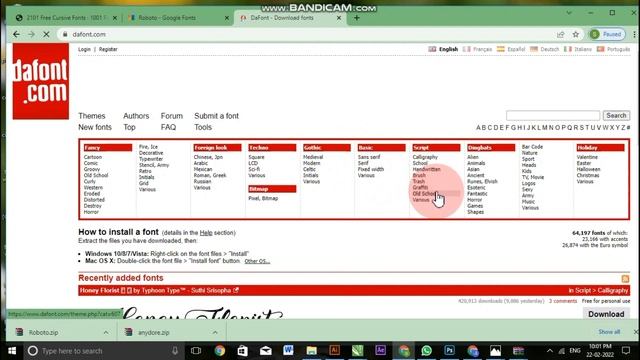640x360 pixels.
Task: Open File Explorer from the taskbar
Action: [x=311, y=350]
